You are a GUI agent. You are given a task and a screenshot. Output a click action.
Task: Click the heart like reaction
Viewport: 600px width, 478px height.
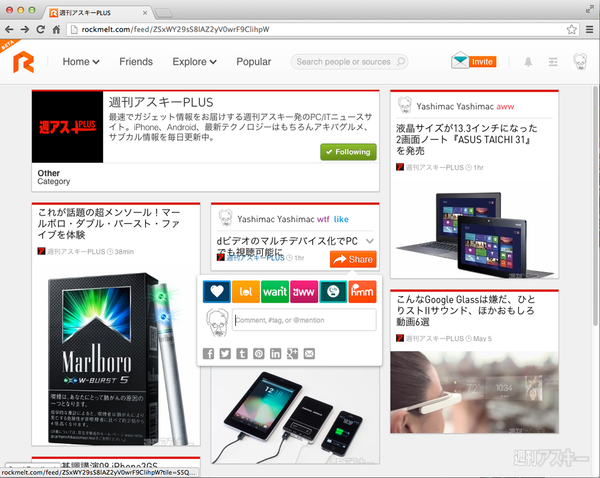click(x=217, y=292)
